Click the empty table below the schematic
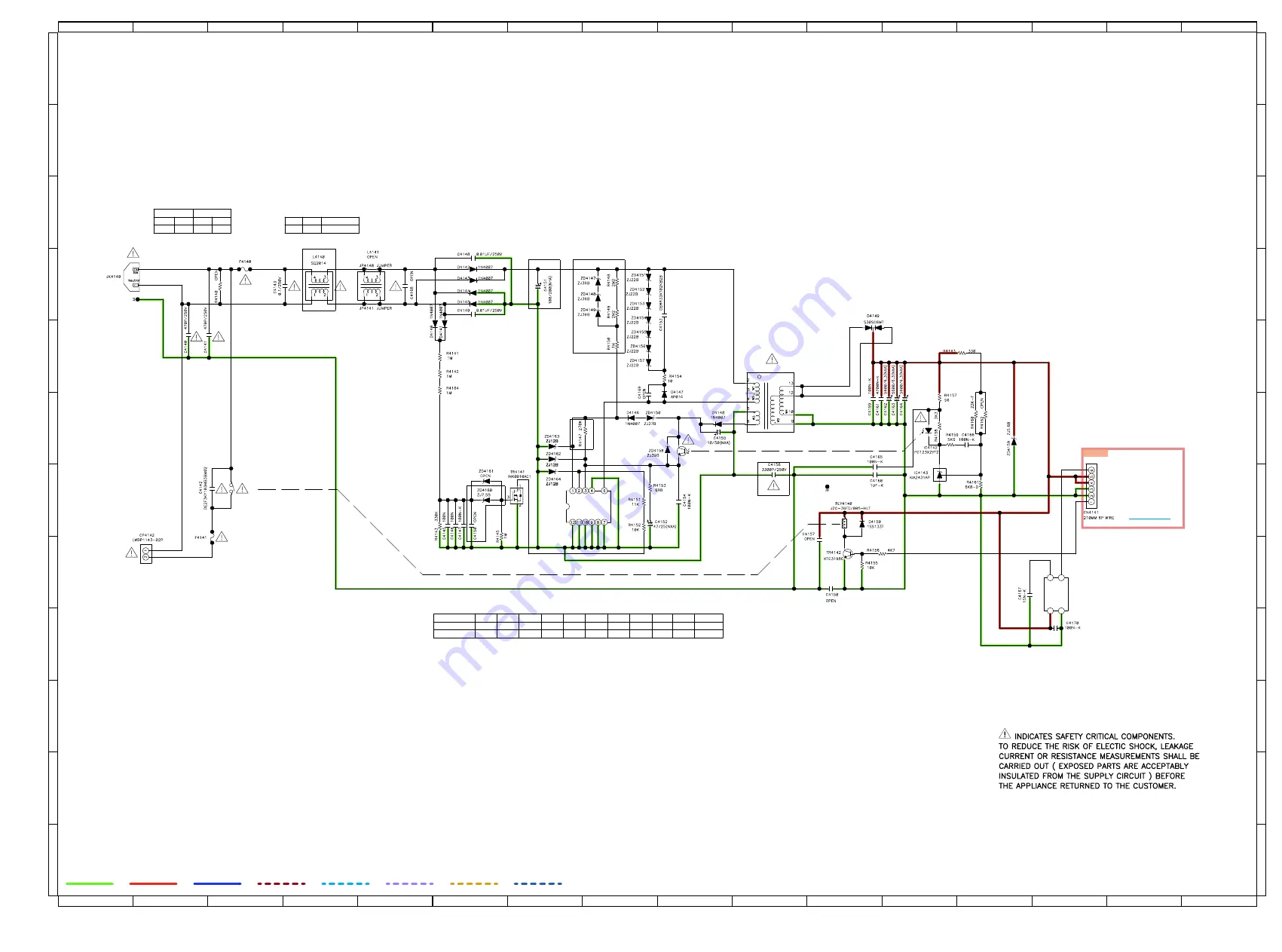1282x952 pixels. click(578, 626)
